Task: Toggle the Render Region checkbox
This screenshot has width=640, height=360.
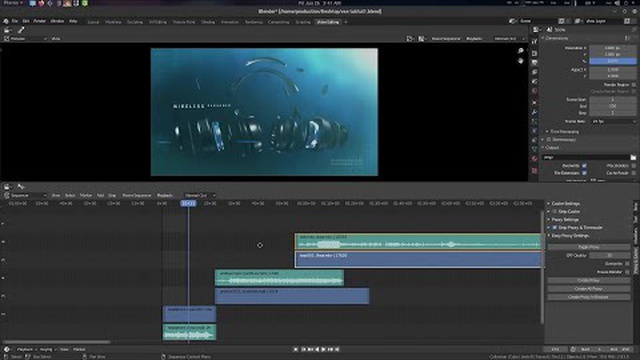Action: tap(633, 84)
